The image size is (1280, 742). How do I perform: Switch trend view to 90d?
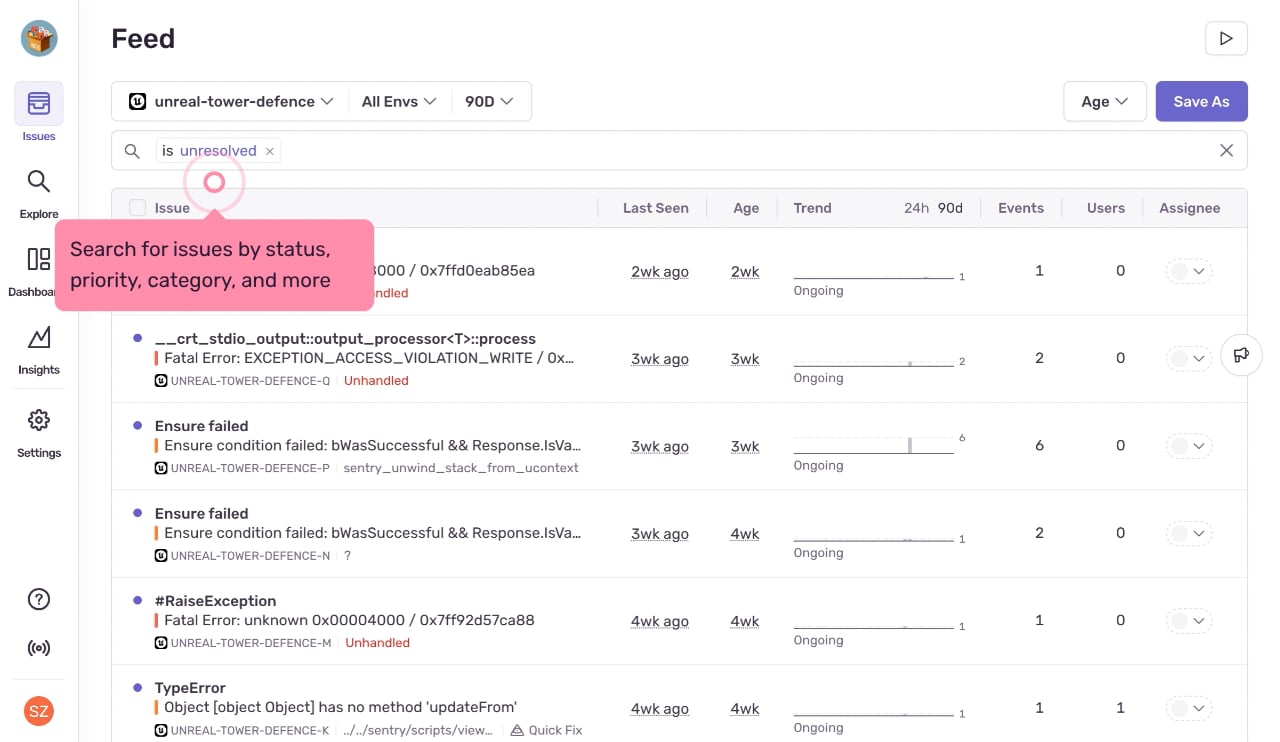[950, 208]
